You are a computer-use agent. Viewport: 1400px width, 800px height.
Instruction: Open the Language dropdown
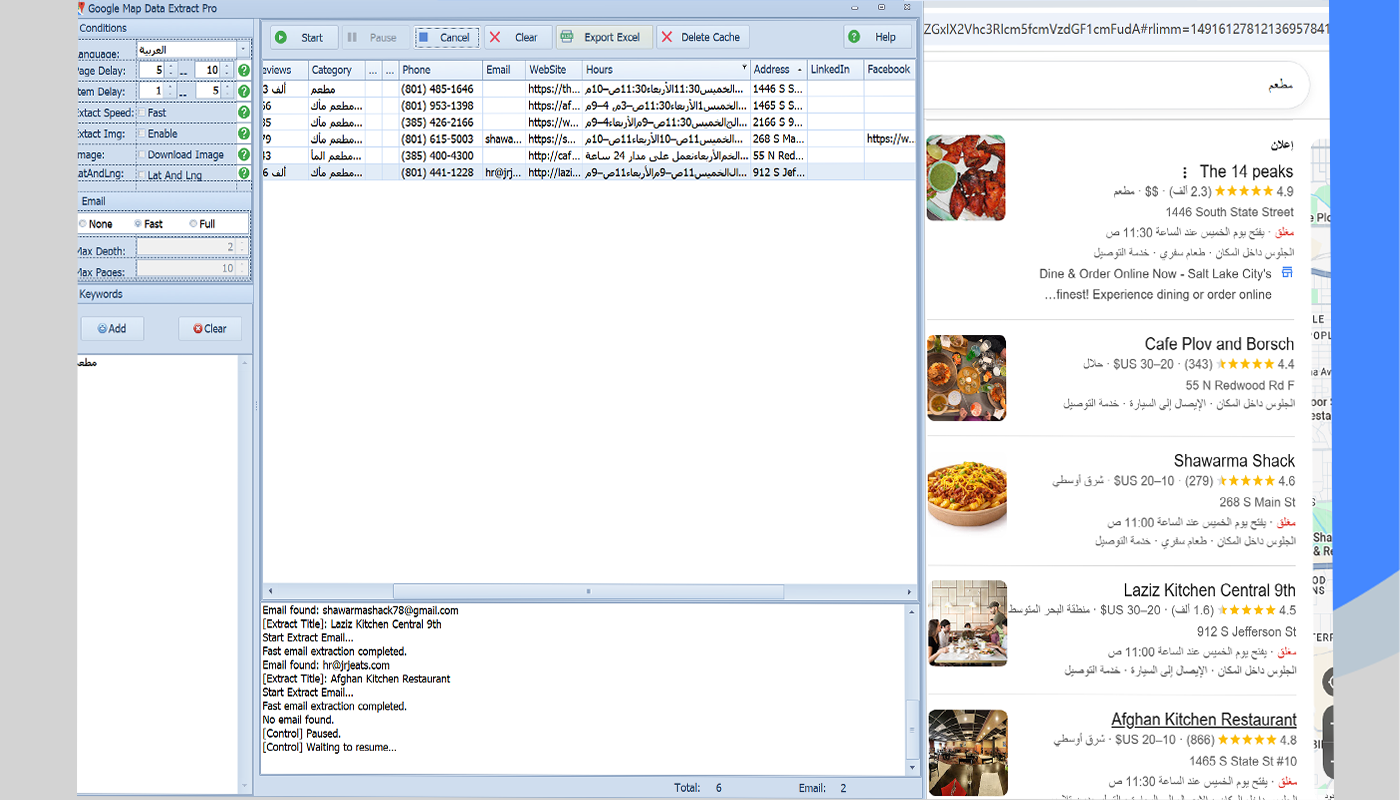tap(243, 50)
